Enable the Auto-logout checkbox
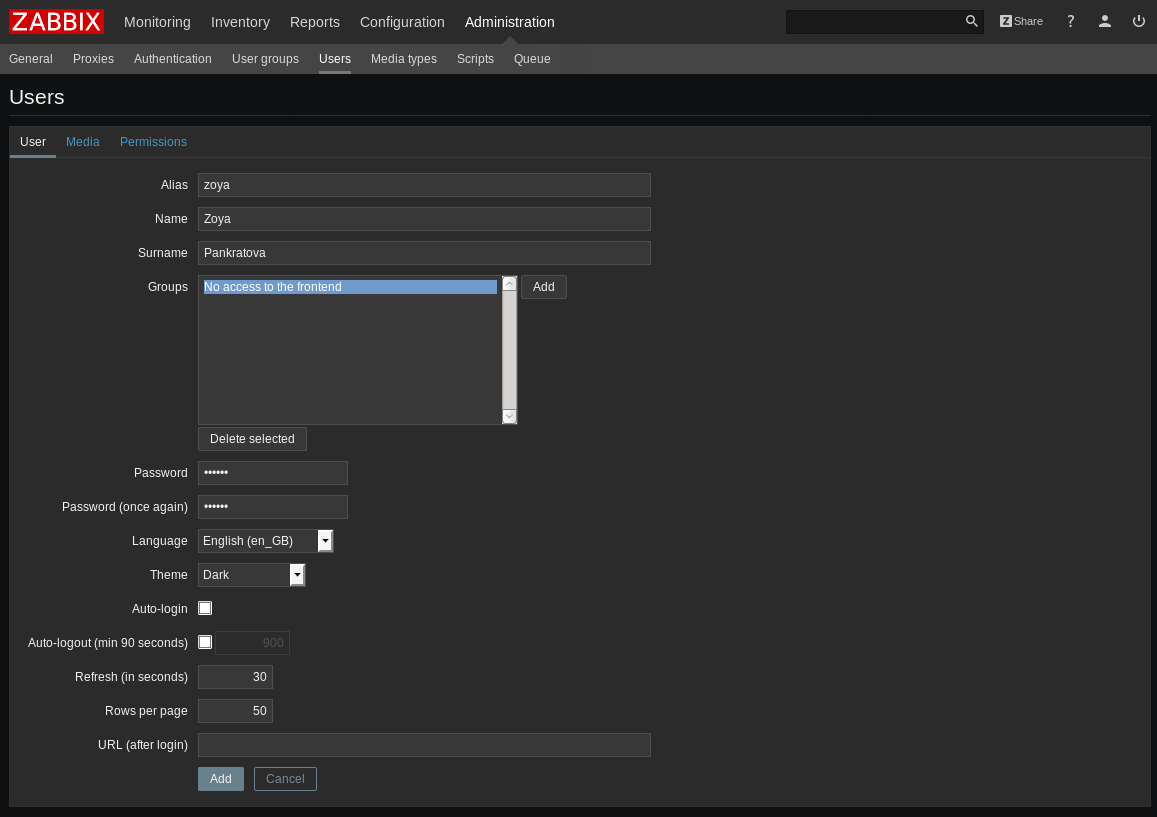The width and height of the screenshot is (1157, 817). (205, 642)
